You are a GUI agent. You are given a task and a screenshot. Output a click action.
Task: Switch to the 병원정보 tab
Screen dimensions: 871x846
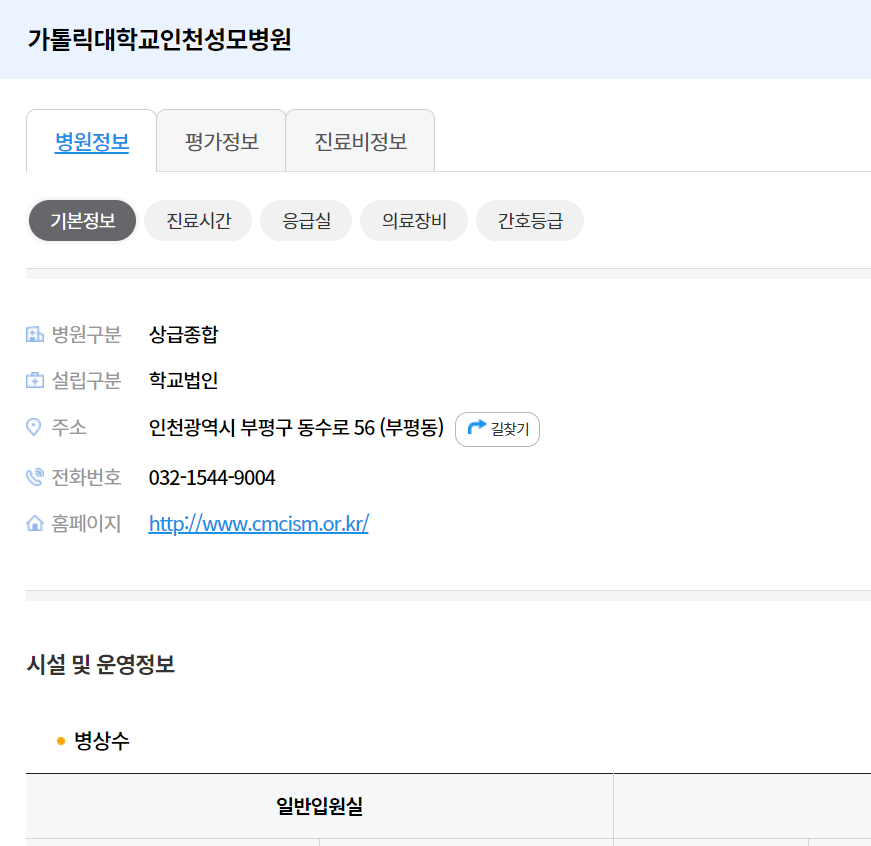[92, 142]
